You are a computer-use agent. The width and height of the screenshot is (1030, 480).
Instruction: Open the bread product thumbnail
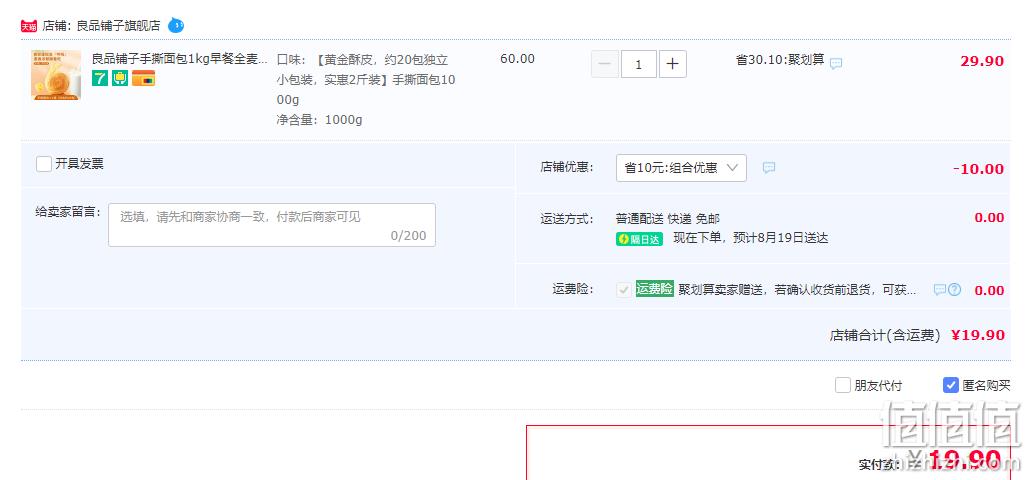pos(56,75)
